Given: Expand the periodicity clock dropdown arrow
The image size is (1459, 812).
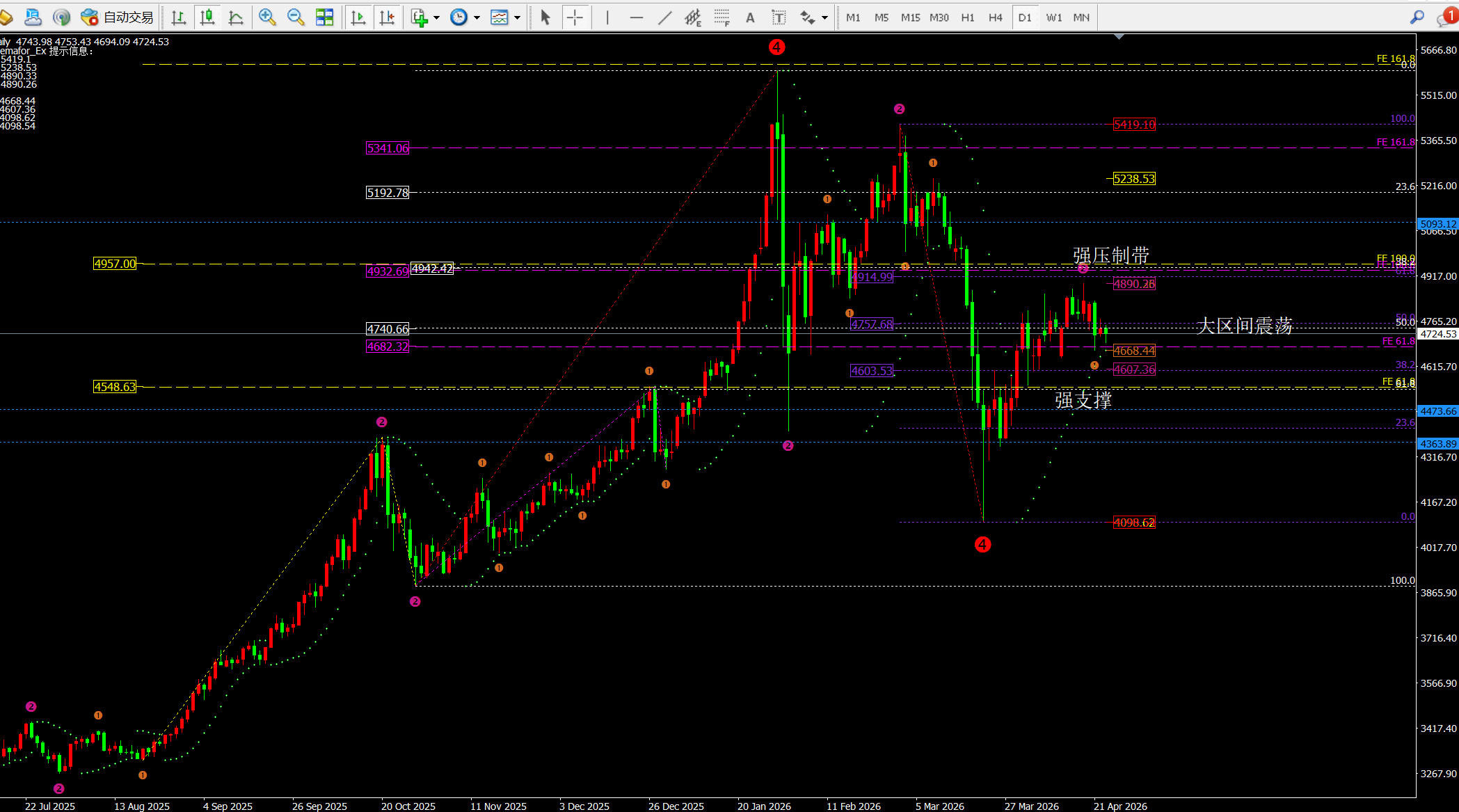Looking at the screenshot, I should [477, 17].
